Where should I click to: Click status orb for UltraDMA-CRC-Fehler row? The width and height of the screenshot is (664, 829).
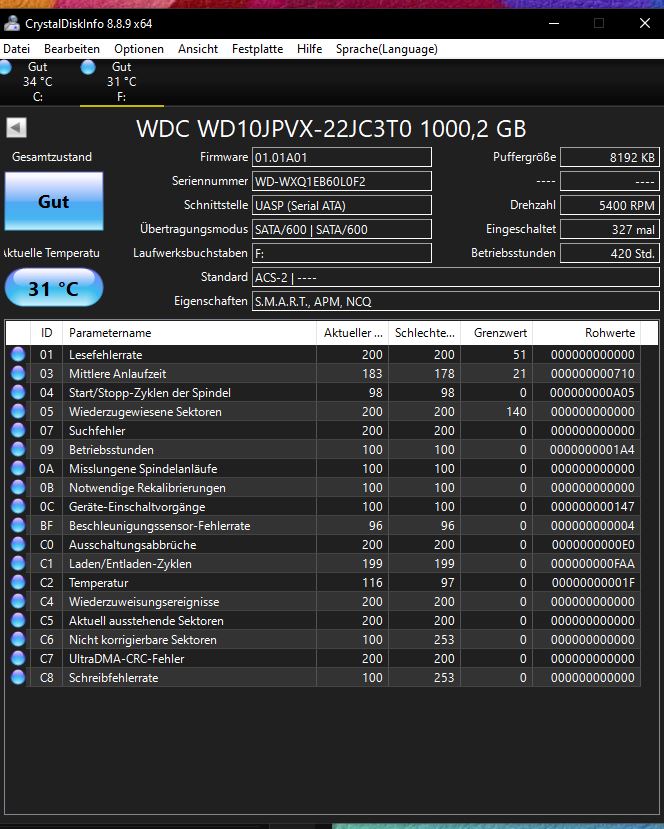[x=18, y=659]
